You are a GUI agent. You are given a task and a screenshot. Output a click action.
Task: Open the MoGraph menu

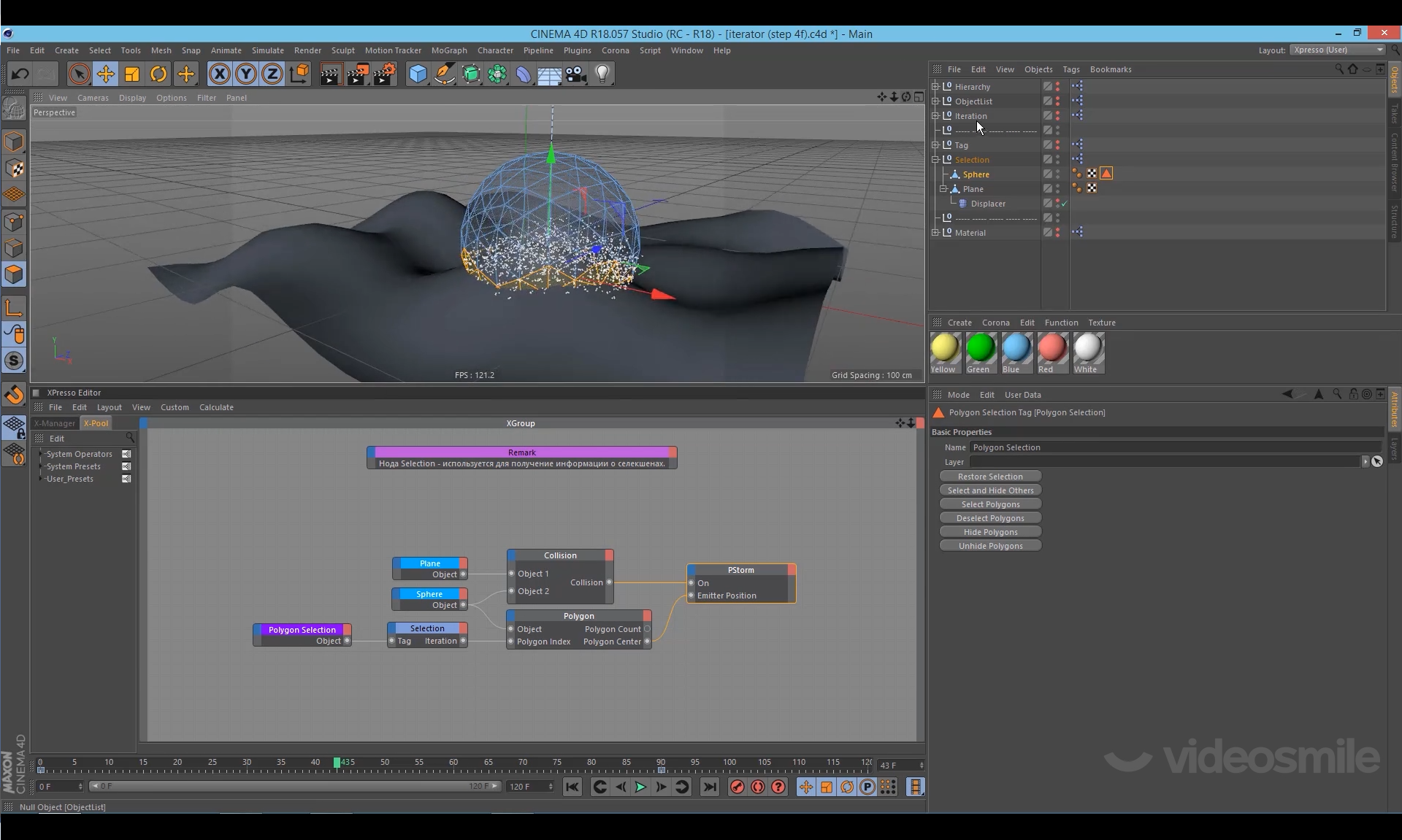click(448, 50)
